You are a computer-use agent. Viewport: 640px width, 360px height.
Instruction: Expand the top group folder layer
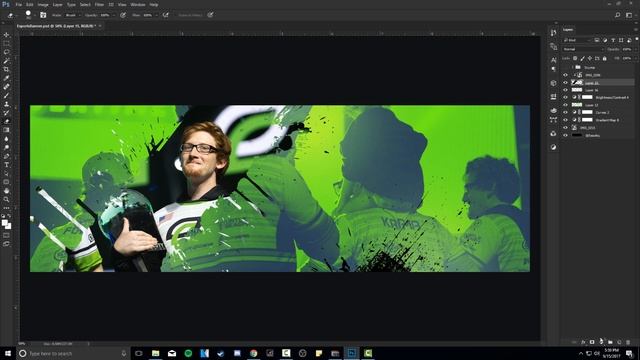point(573,67)
